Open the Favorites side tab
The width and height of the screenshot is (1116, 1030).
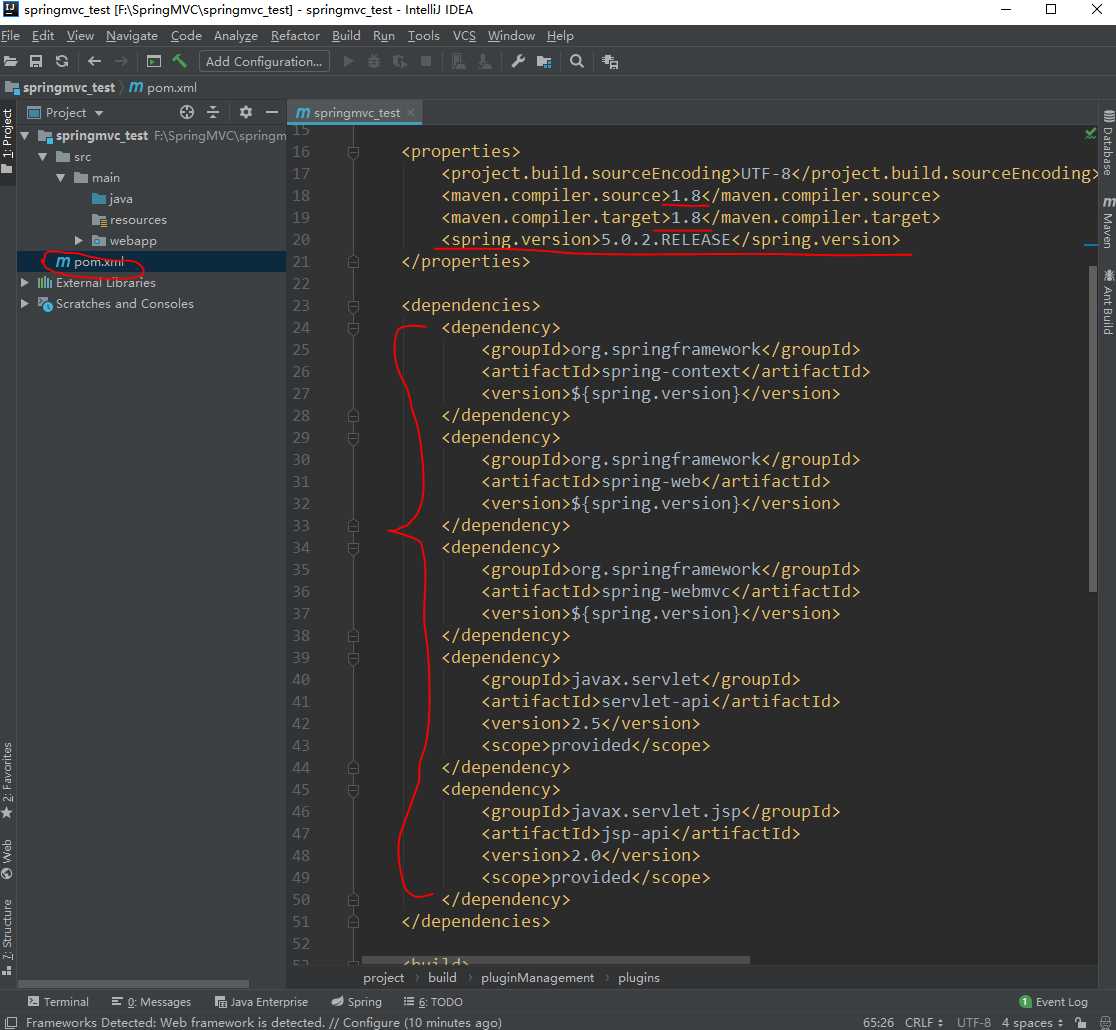point(7,780)
